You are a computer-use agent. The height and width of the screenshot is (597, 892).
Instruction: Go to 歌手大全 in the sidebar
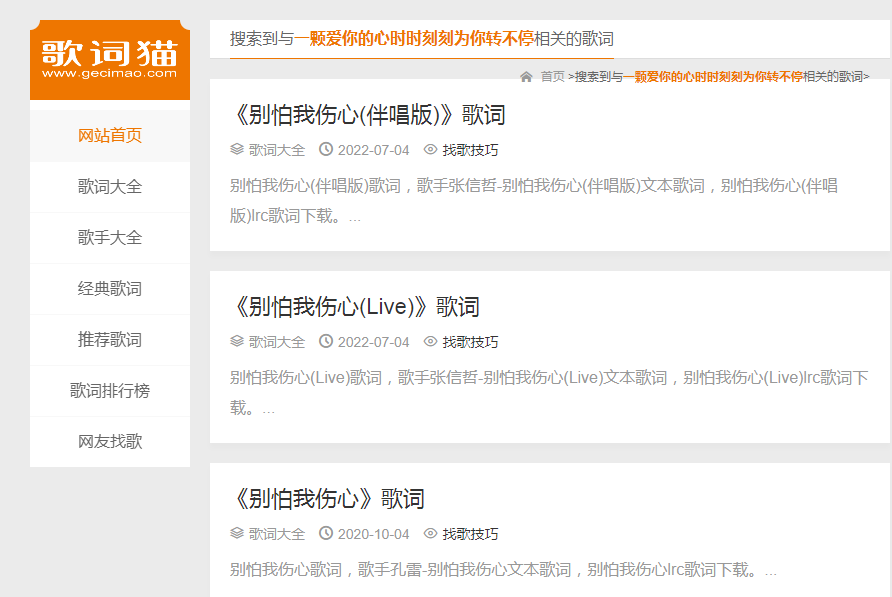[110, 238]
